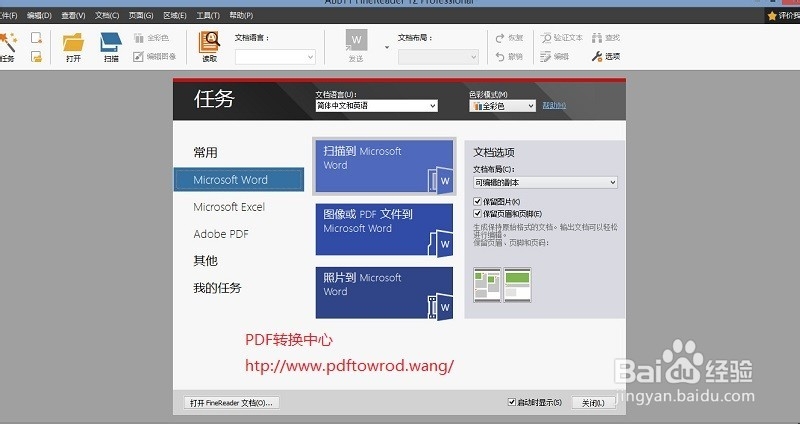Select the Adobe PDF task category
Image resolution: width=800 pixels, height=424 pixels.
(221, 234)
